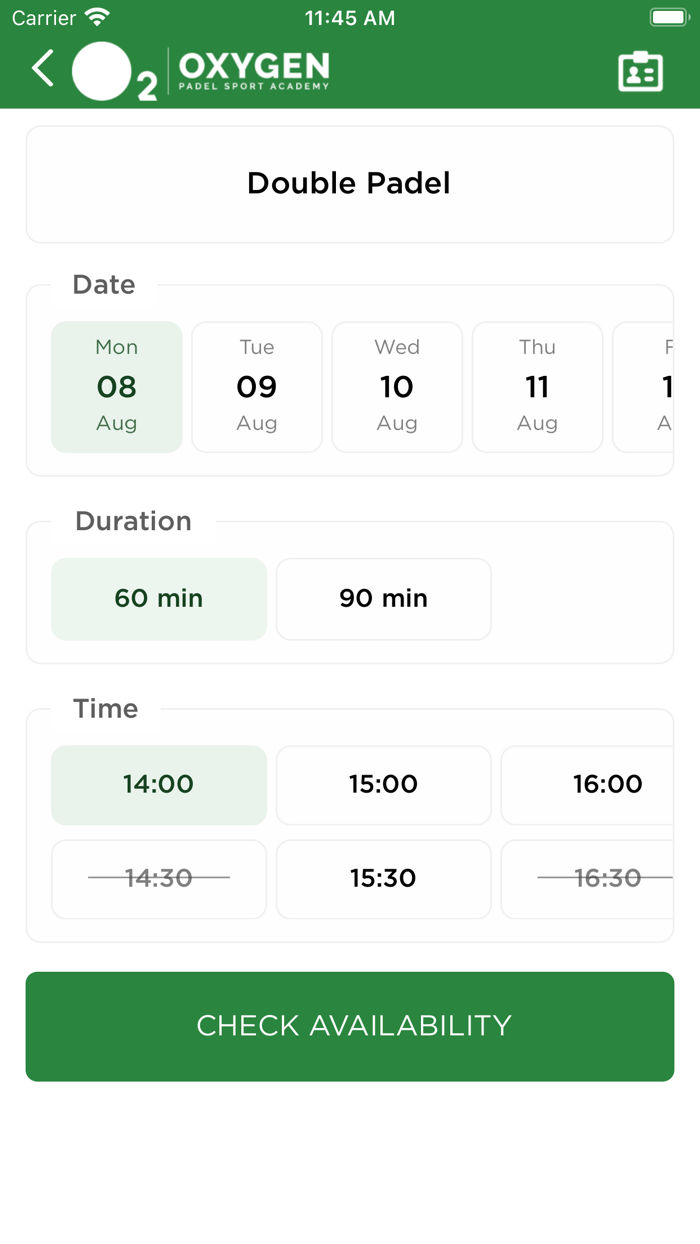Switch duration to 90 min

[x=383, y=598]
